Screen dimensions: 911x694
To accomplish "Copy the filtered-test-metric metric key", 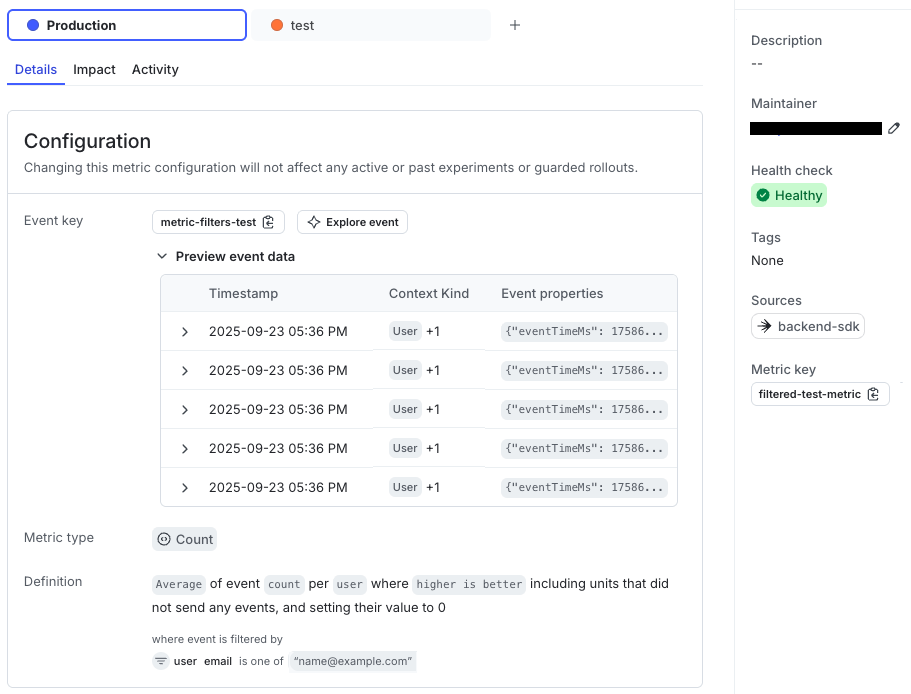I will [x=874, y=394].
